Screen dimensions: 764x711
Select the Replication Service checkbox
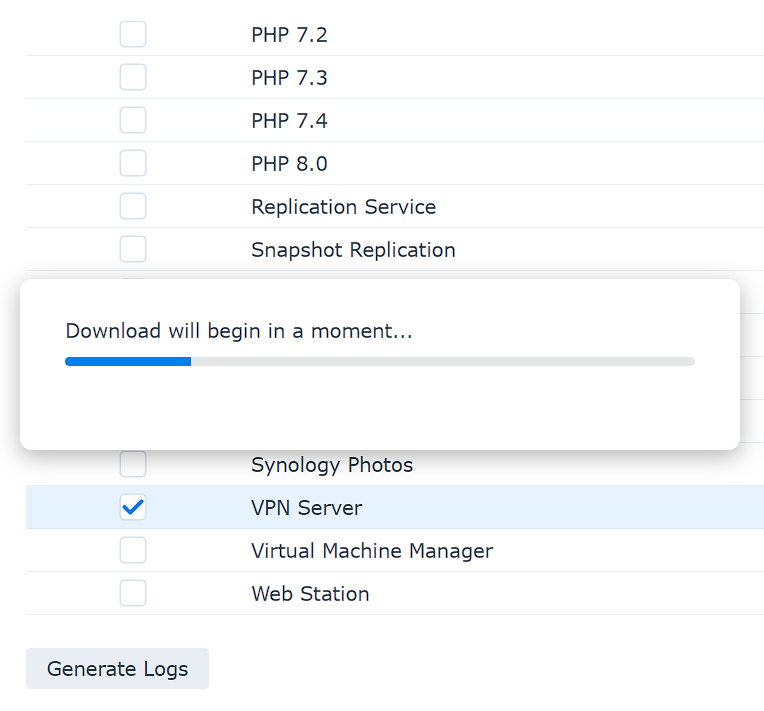[x=133, y=206]
